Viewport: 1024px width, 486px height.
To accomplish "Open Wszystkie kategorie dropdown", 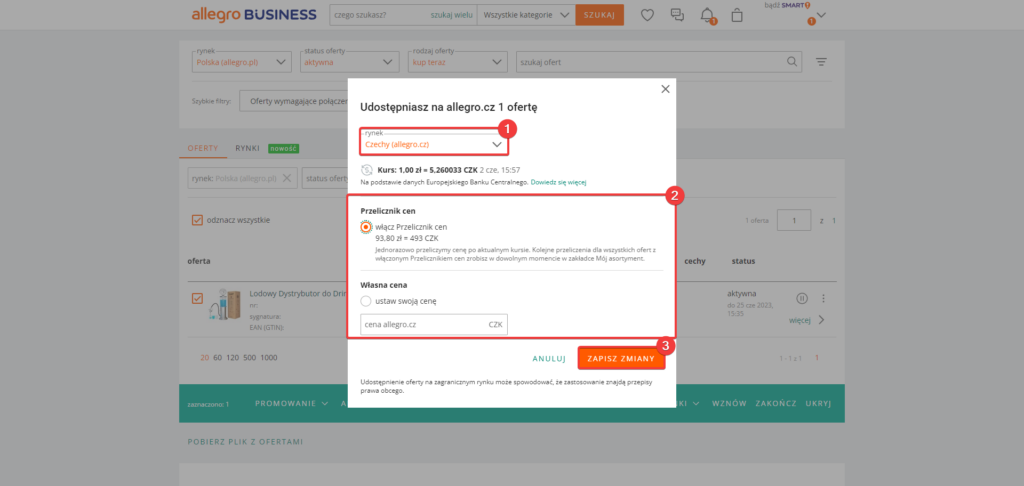I will pyautogui.click(x=526, y=15).
